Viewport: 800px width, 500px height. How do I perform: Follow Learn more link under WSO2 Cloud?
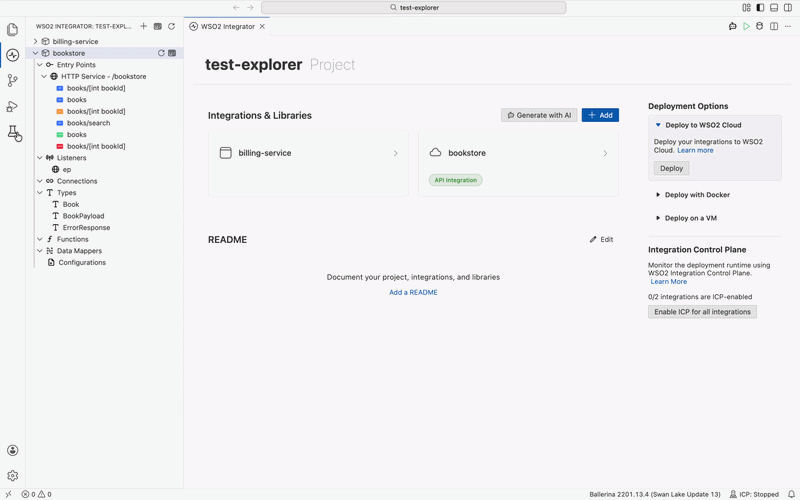695,151
